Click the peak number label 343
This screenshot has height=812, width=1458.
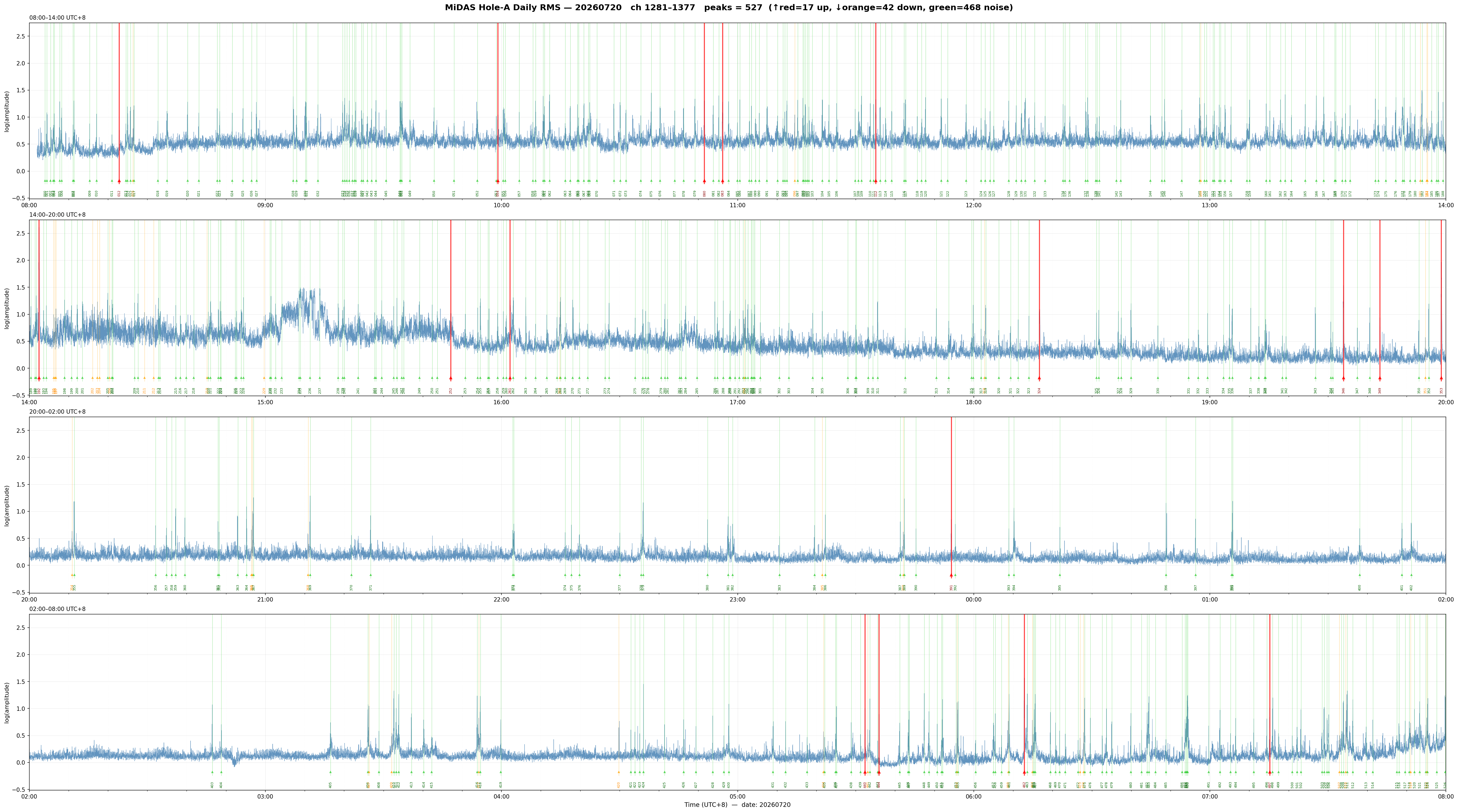(1315, 391)
